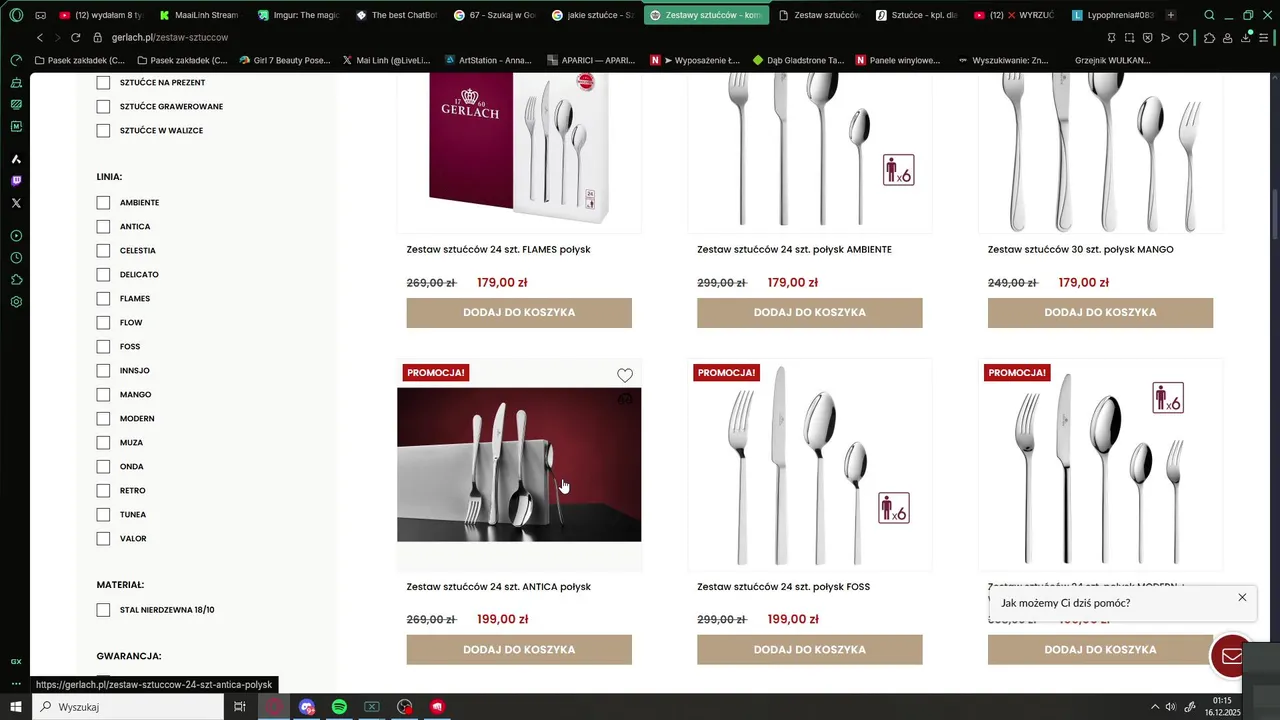This screenshot has height=720, width=1280.
Task: Reload the gerlach.pl page
Action: click(75, 37)
